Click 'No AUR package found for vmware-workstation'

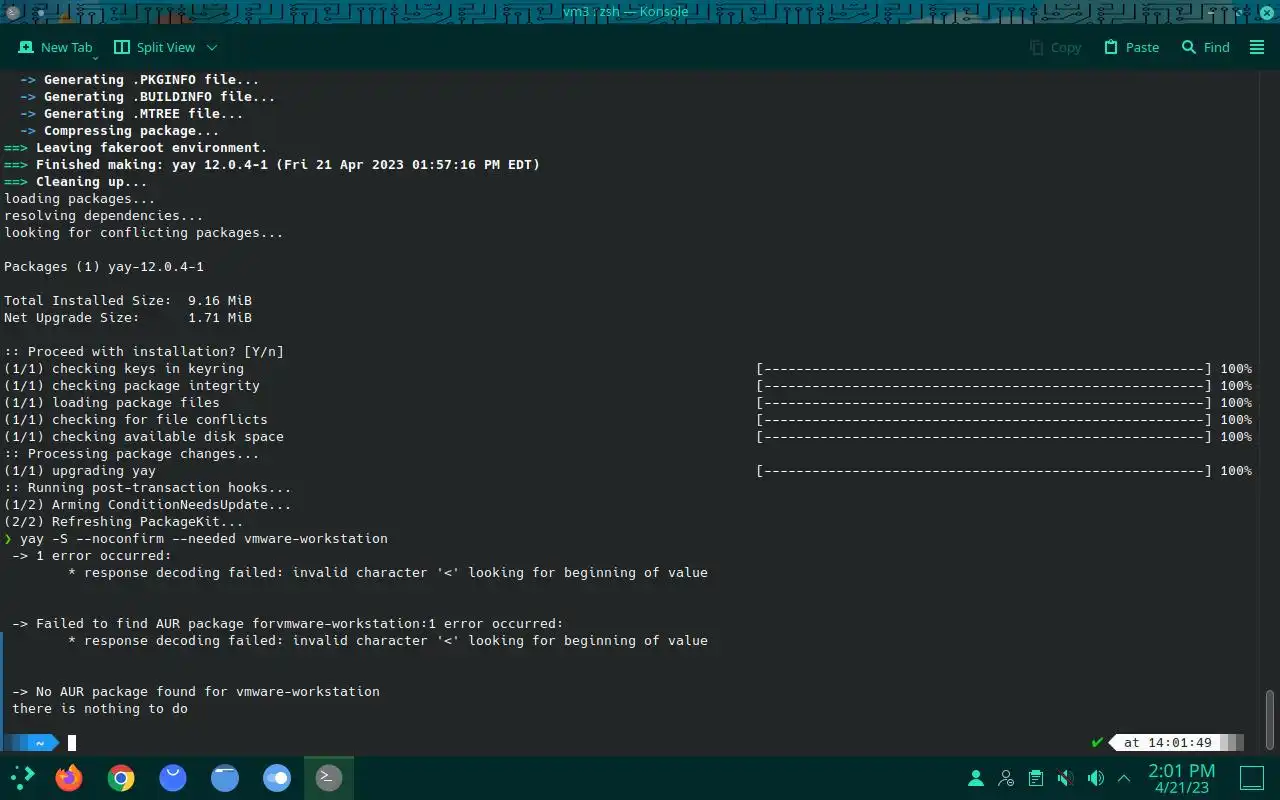(x=196, y=692)
